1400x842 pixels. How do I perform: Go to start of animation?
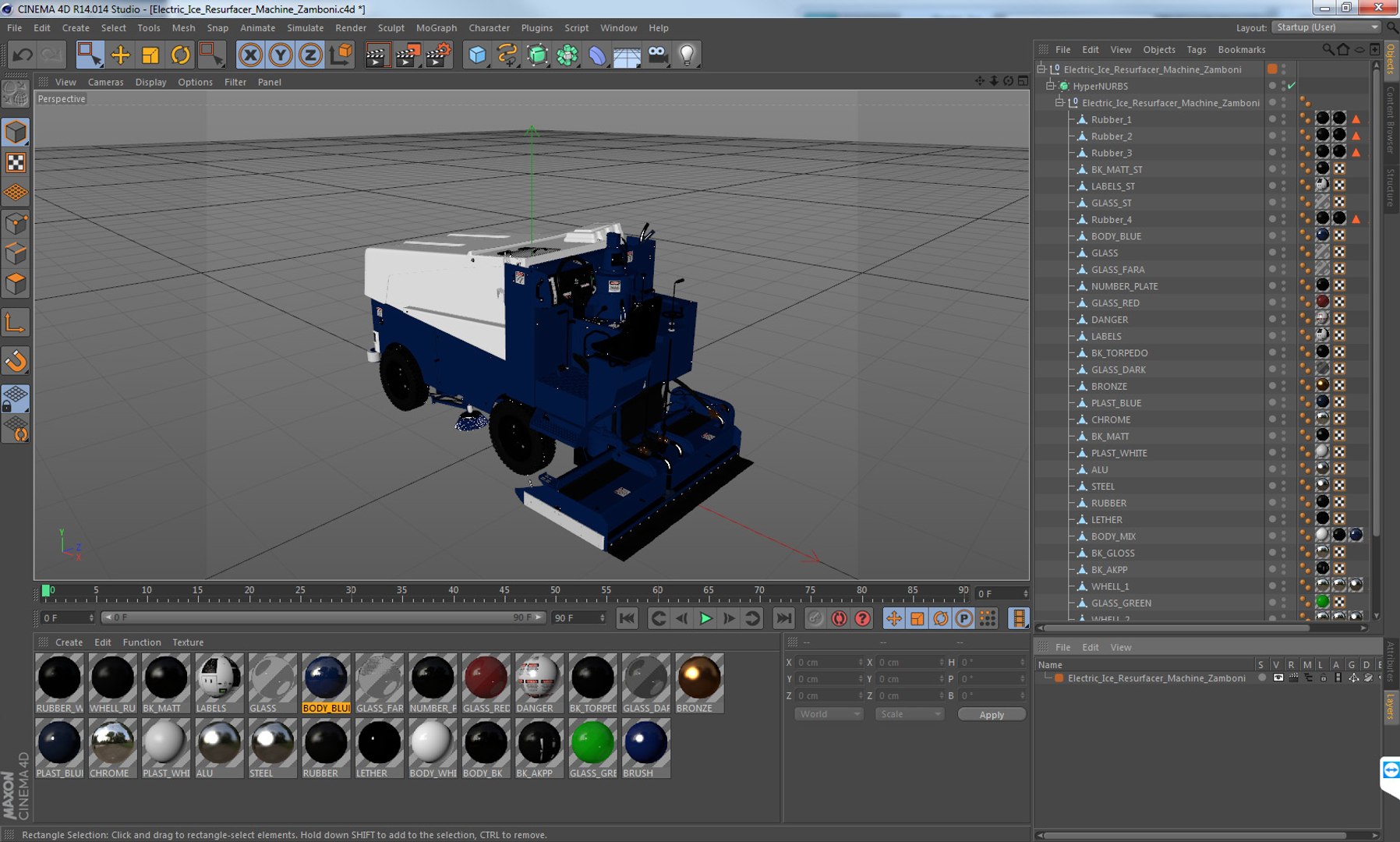tap(627, 618)
